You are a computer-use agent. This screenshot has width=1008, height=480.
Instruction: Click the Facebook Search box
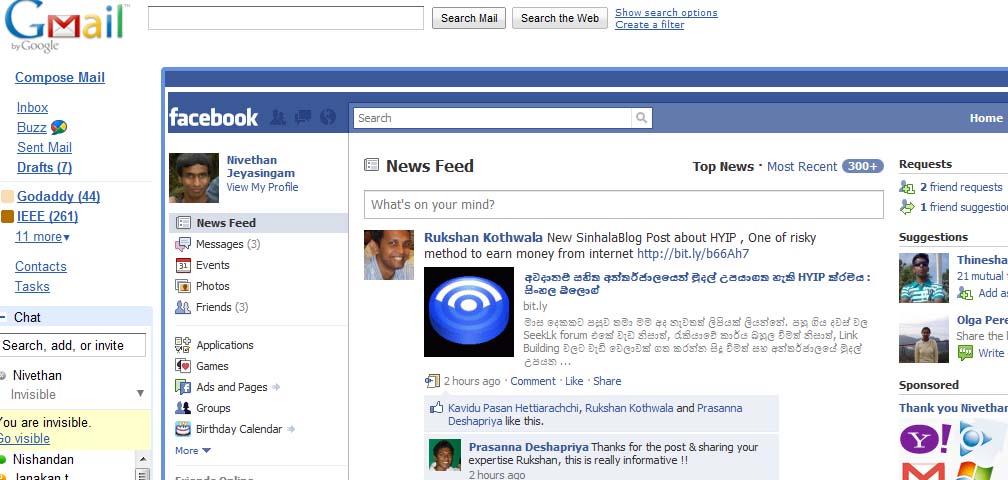pos(492,118)
